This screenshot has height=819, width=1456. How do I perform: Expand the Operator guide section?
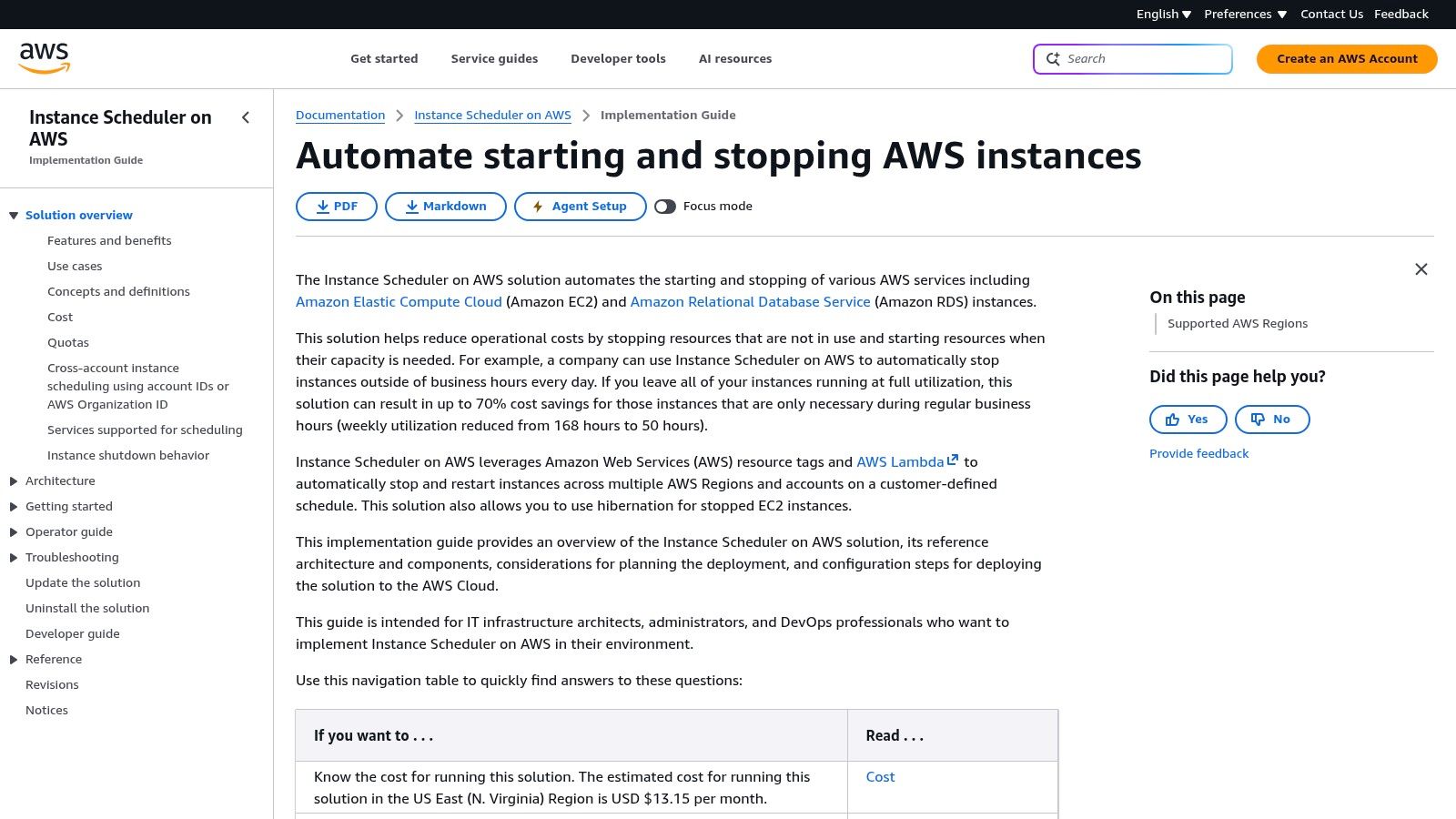[x=14, y=532]
